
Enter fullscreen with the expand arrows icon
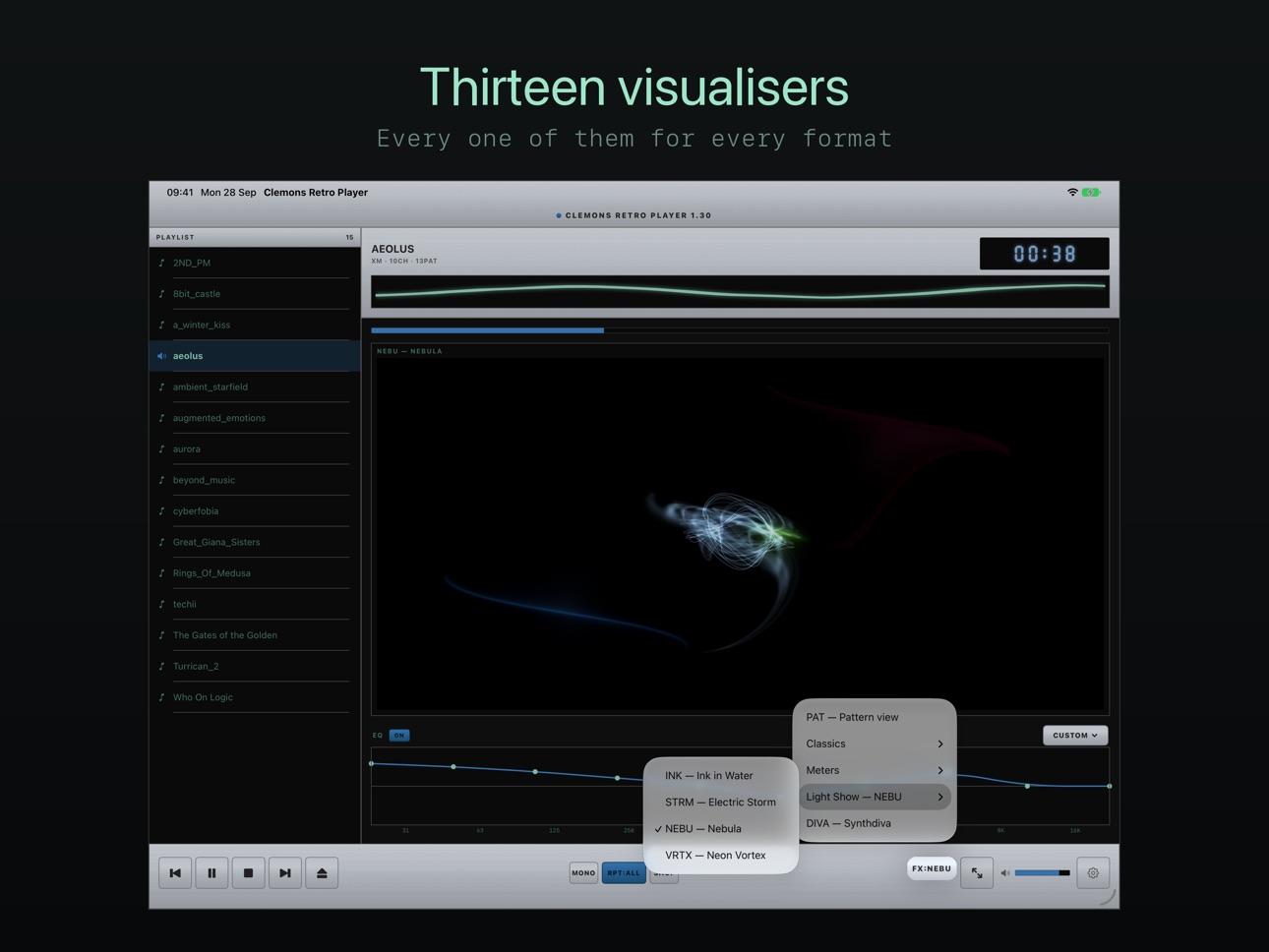click(977, 872)
